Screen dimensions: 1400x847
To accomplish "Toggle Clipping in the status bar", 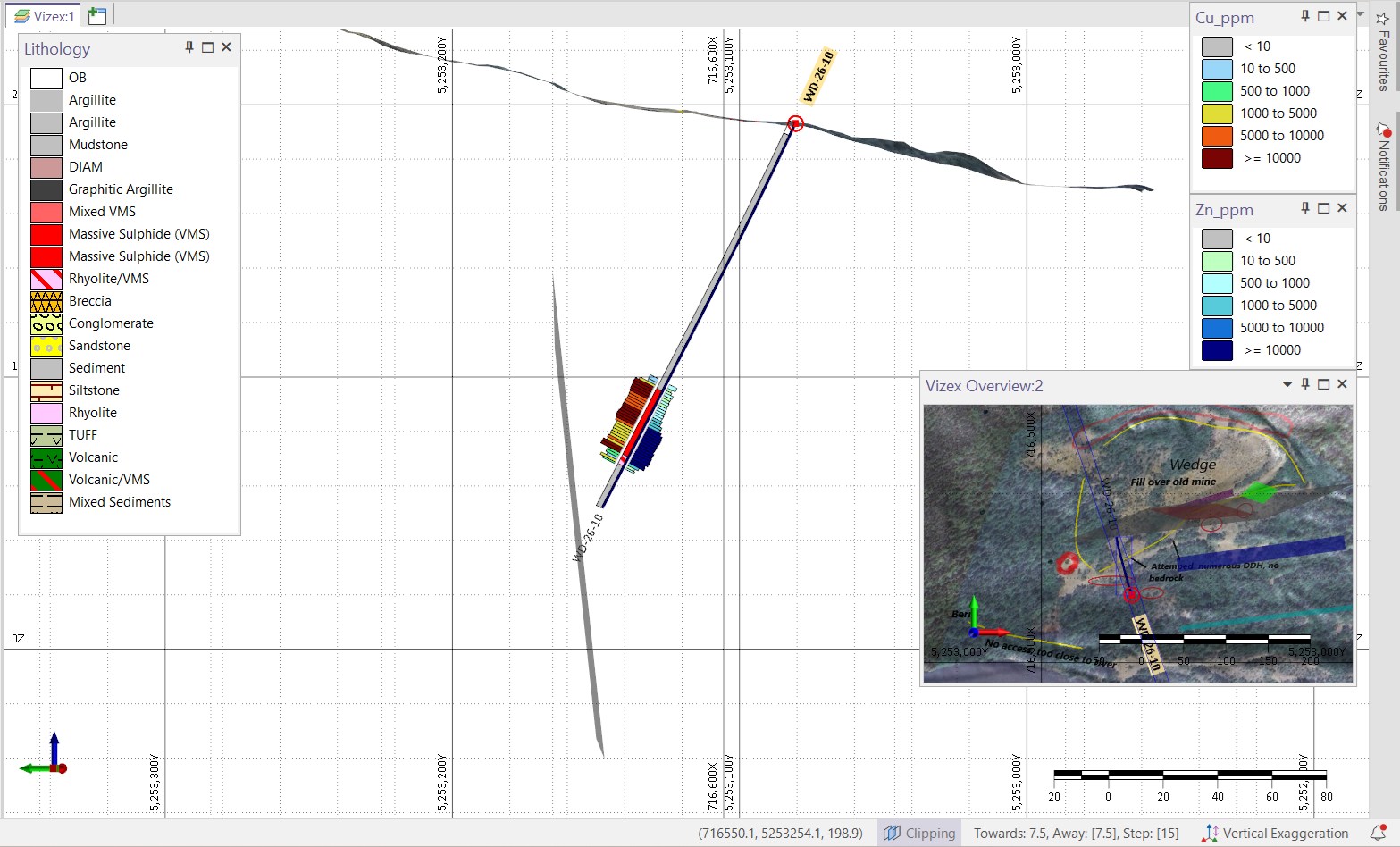I will coord(919,833).
